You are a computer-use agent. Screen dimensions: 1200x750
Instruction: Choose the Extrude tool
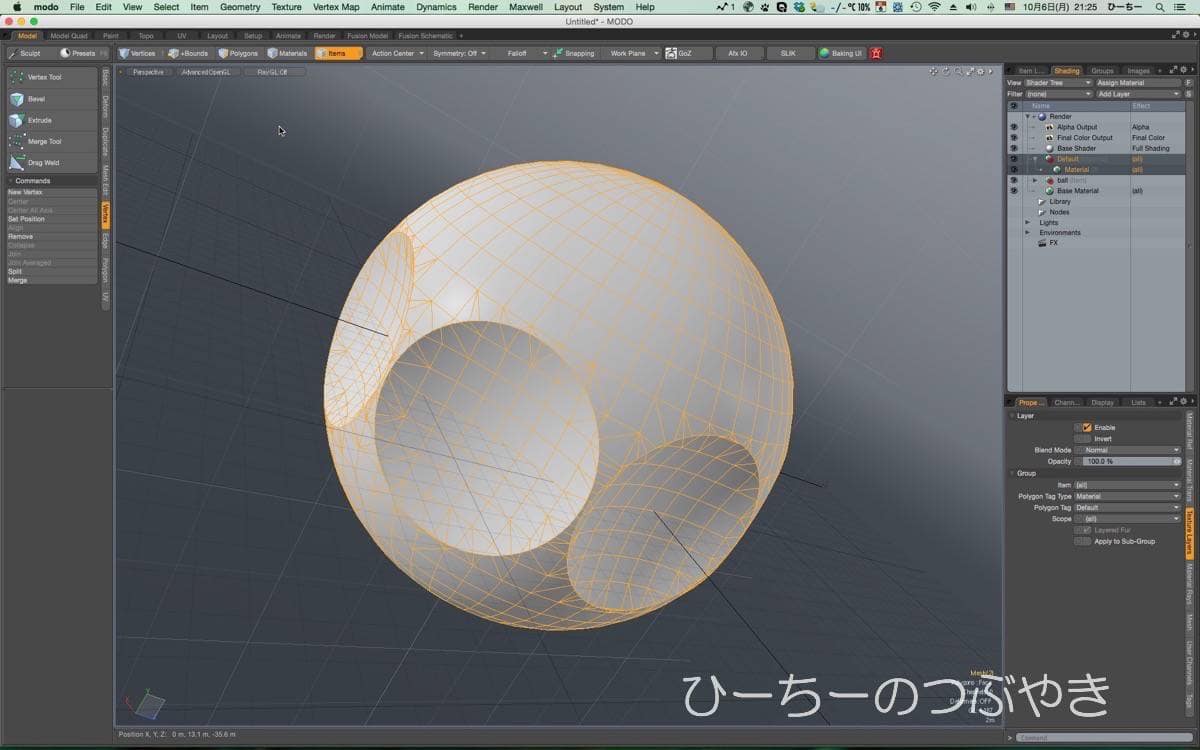point(39,120)
